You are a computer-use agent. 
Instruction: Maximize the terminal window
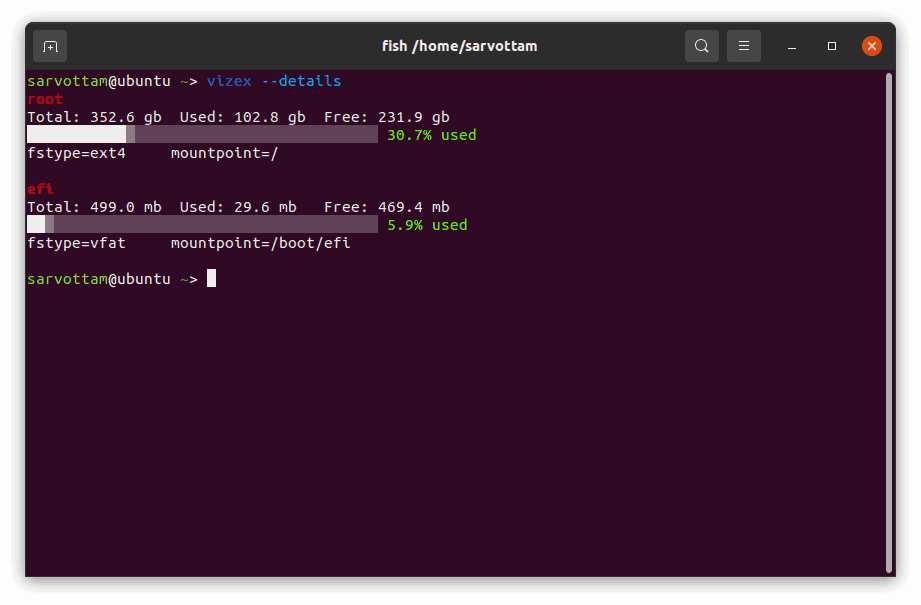tap(832, 46)
